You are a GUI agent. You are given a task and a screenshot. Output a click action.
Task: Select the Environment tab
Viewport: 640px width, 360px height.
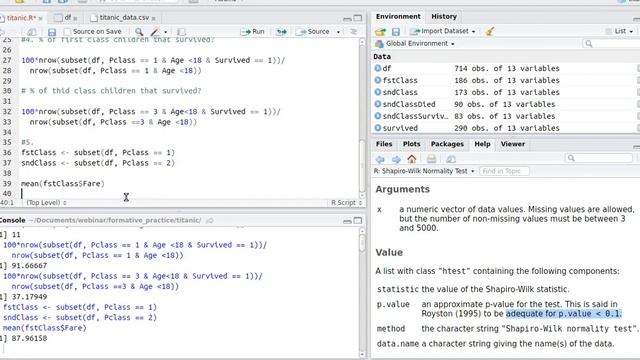click(x=398, y=16)
